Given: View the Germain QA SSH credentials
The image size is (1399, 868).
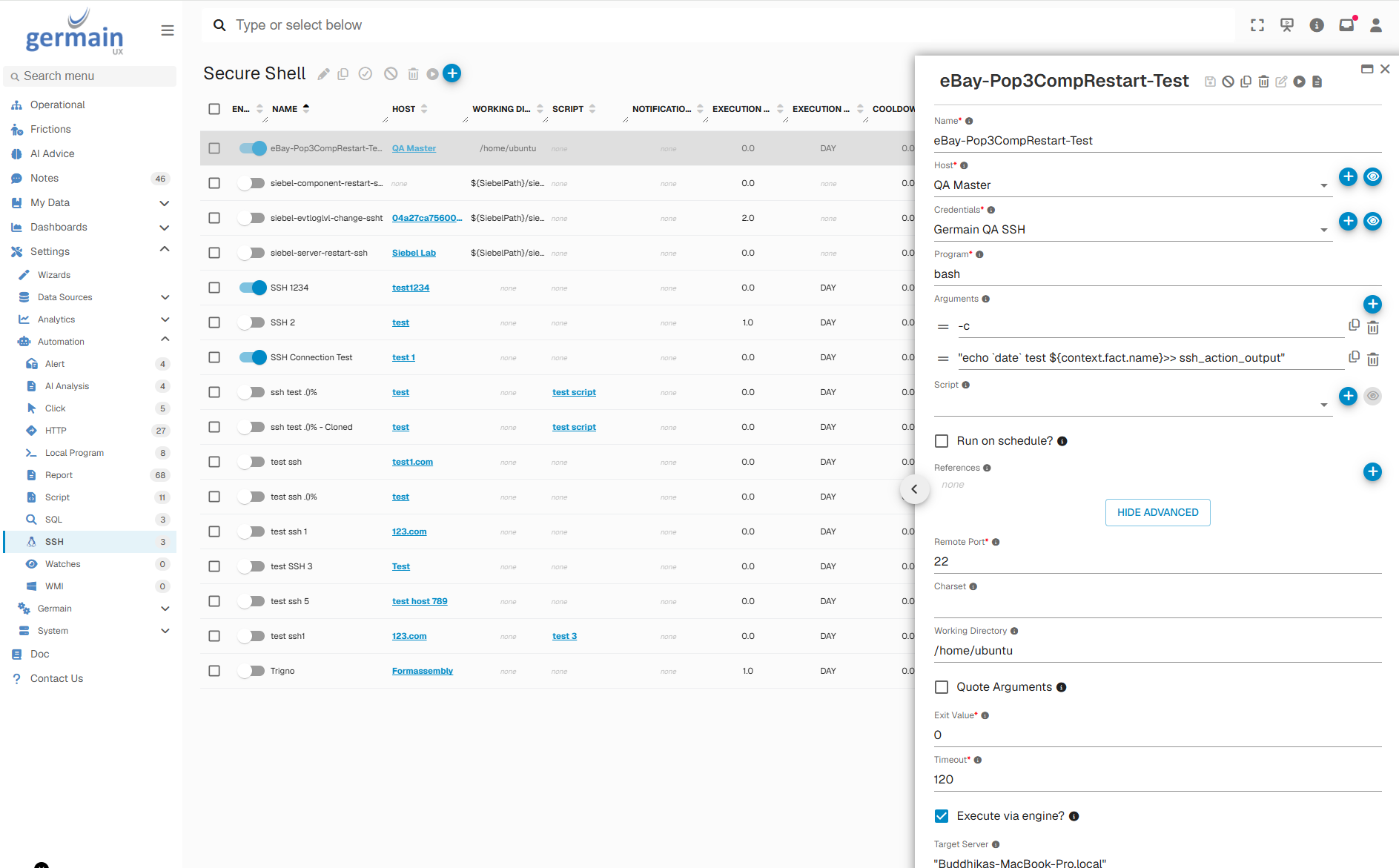Looking at the screenshot, I should coord(1373,221).
